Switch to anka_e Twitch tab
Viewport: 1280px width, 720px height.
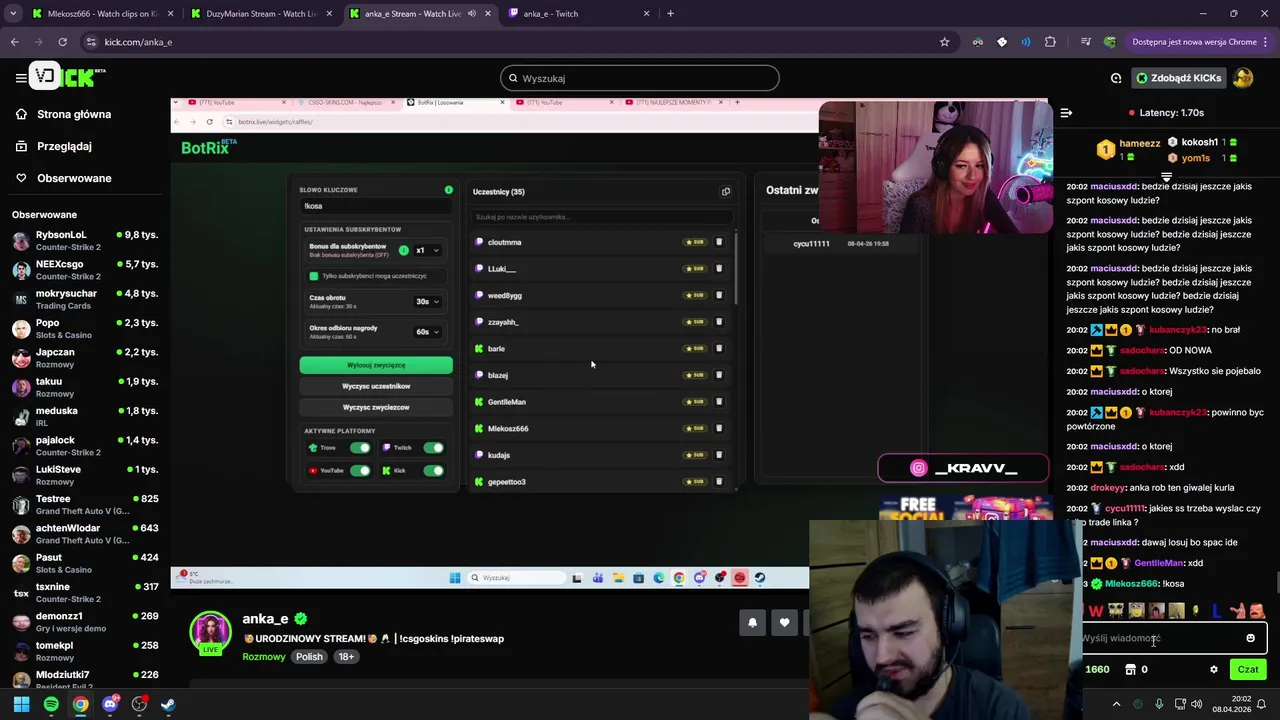tap(579, 14)
